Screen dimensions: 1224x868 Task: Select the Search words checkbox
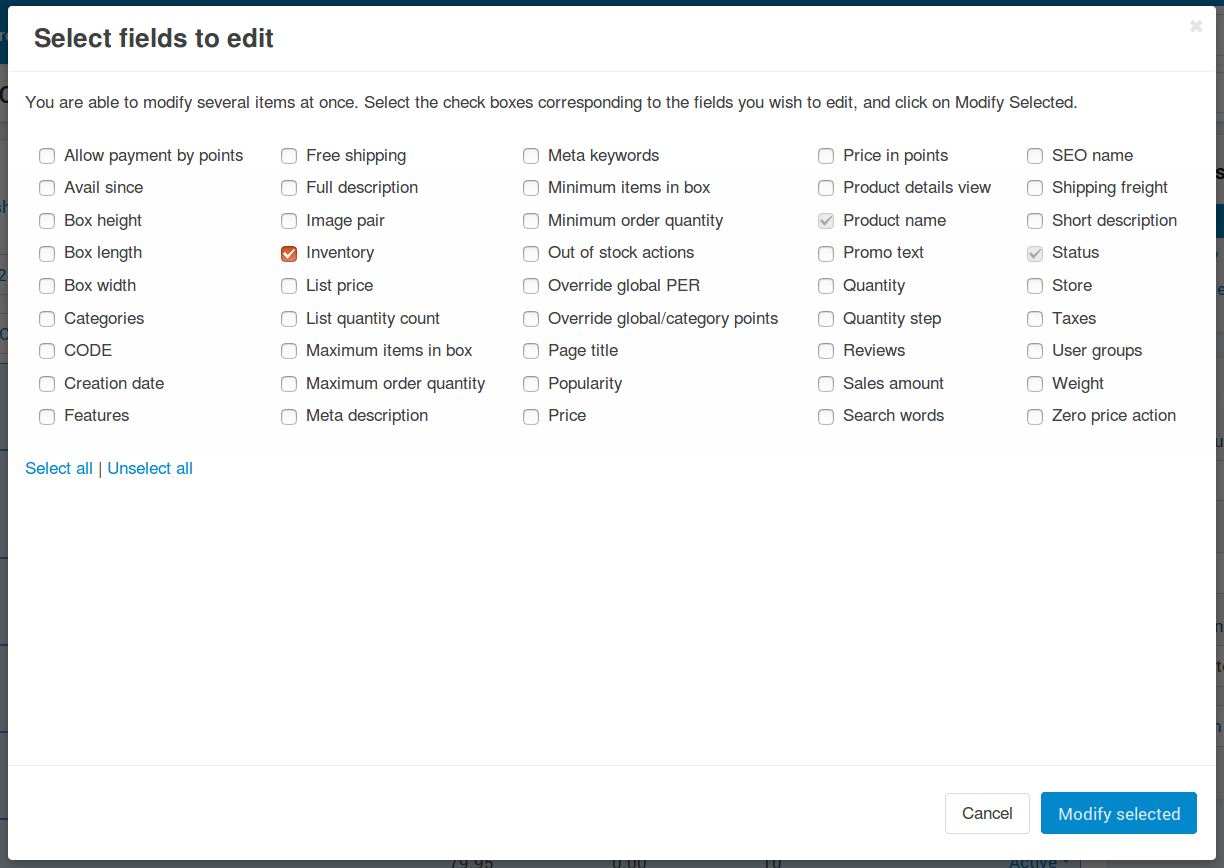click(x=826, y=417)
